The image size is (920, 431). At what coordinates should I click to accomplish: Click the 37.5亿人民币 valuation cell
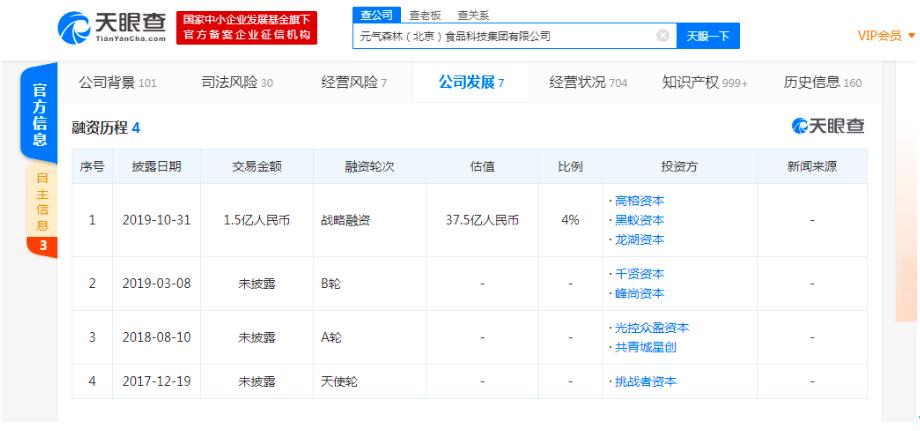click(482, 220)
